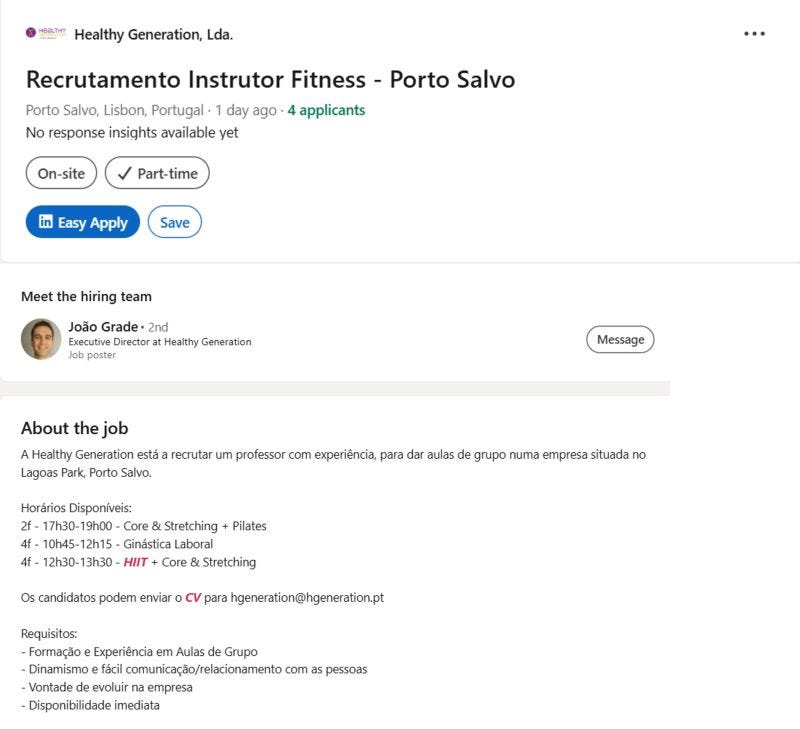Click Executive Director at Healthy Generation subtitle
Image resolution: width=800 pixels, height=729 pixels.
160,342
